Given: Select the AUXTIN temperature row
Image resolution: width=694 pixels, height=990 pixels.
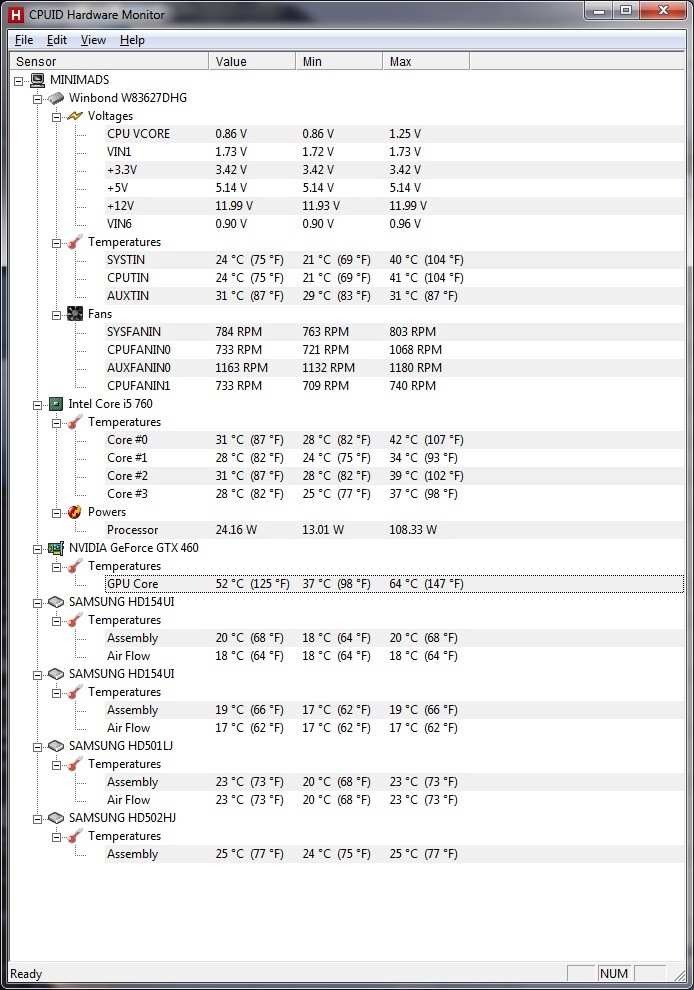Looking at the screenshot, I should click(394, 296).
